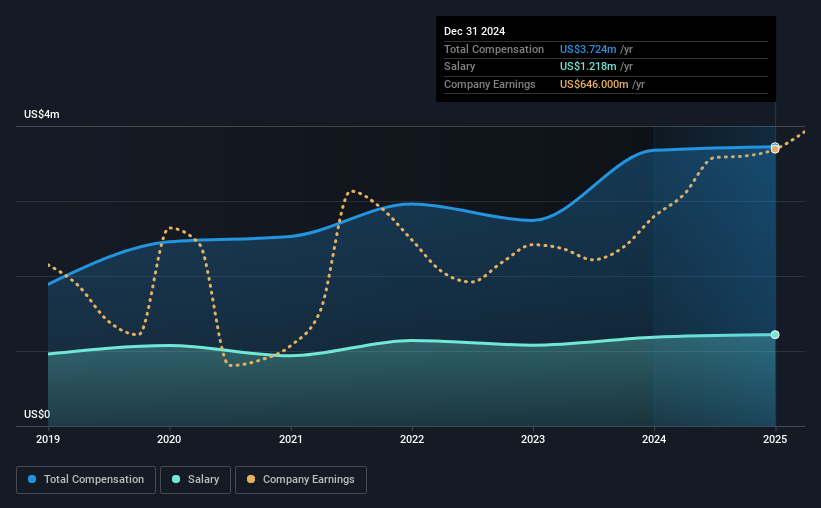
Task: Select the Salary data point marker at 2025
Action: tap(775, 335)
